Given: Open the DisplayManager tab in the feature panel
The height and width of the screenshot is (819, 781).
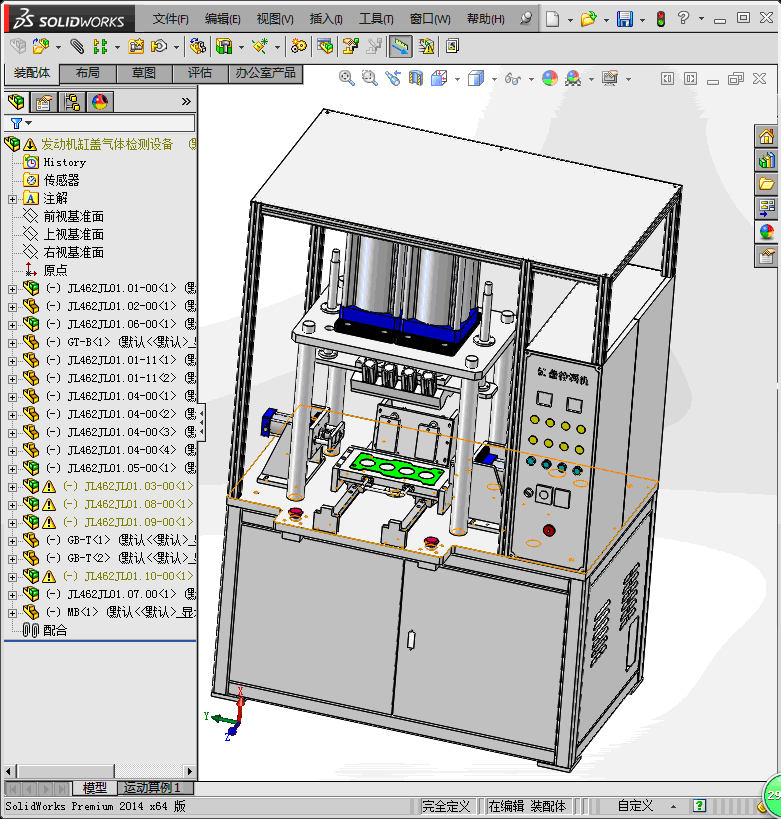Looking at the screenshot, I should point(100,101).
